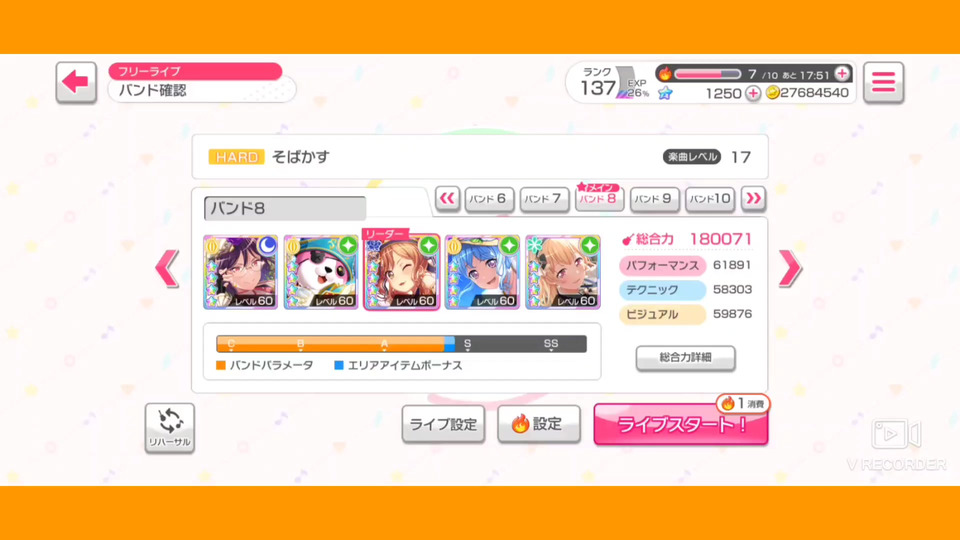Open the ライブ設定 live settings
Viewport: 960px width, 540px height.
tap(443, 424)
